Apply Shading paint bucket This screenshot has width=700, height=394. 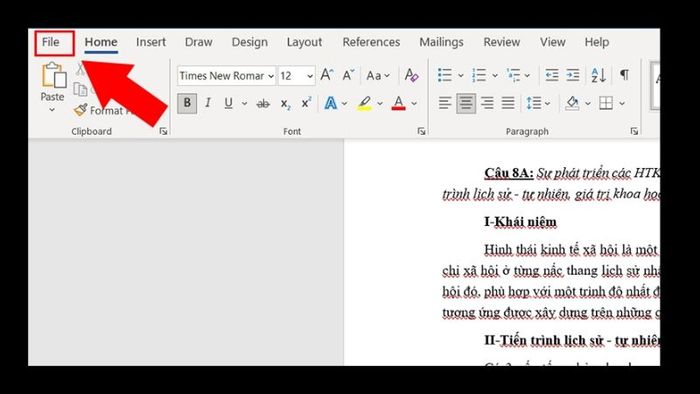pyautogui.click(x=572, y=104)
